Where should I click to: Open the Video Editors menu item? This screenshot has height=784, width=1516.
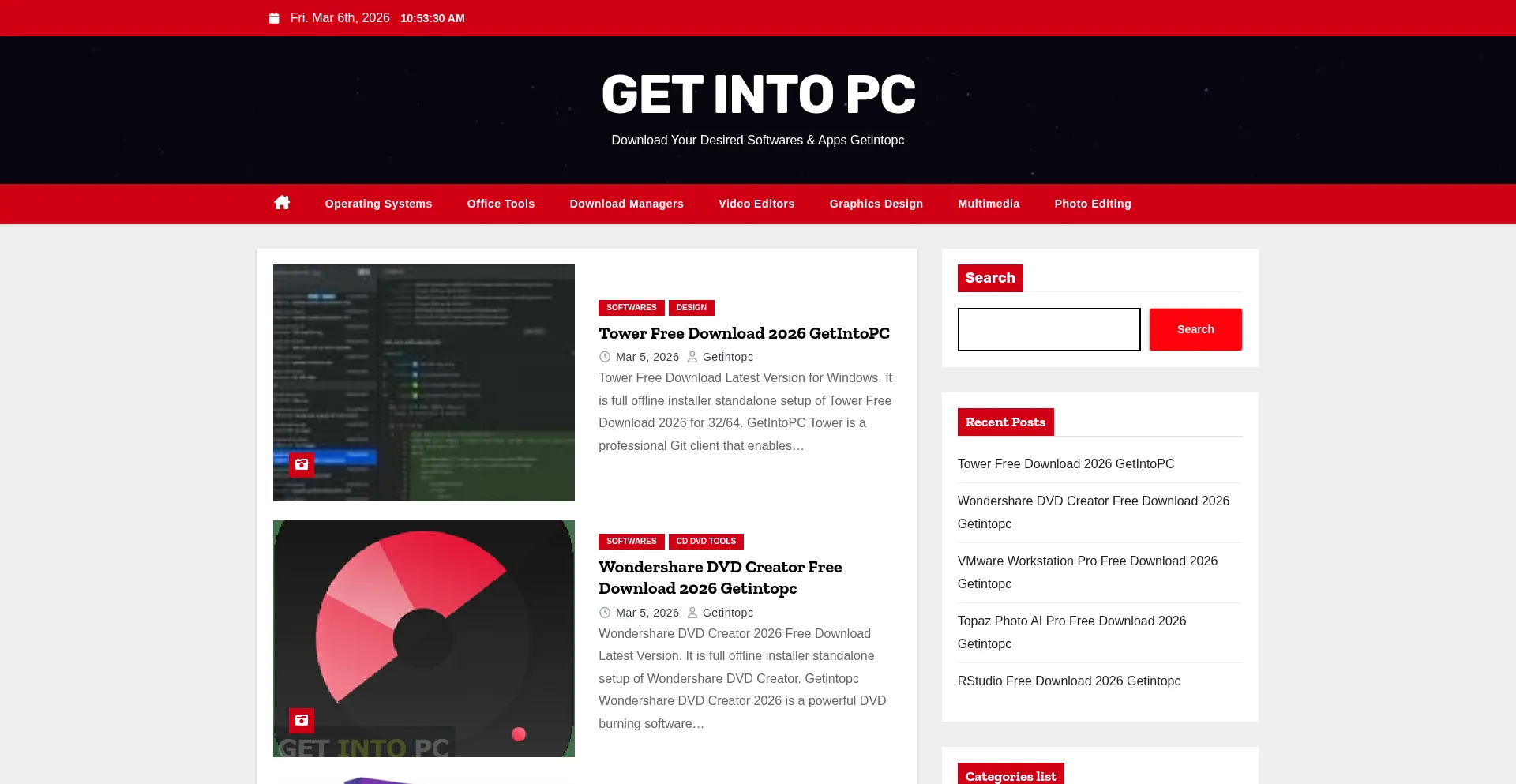click(756, 204)
